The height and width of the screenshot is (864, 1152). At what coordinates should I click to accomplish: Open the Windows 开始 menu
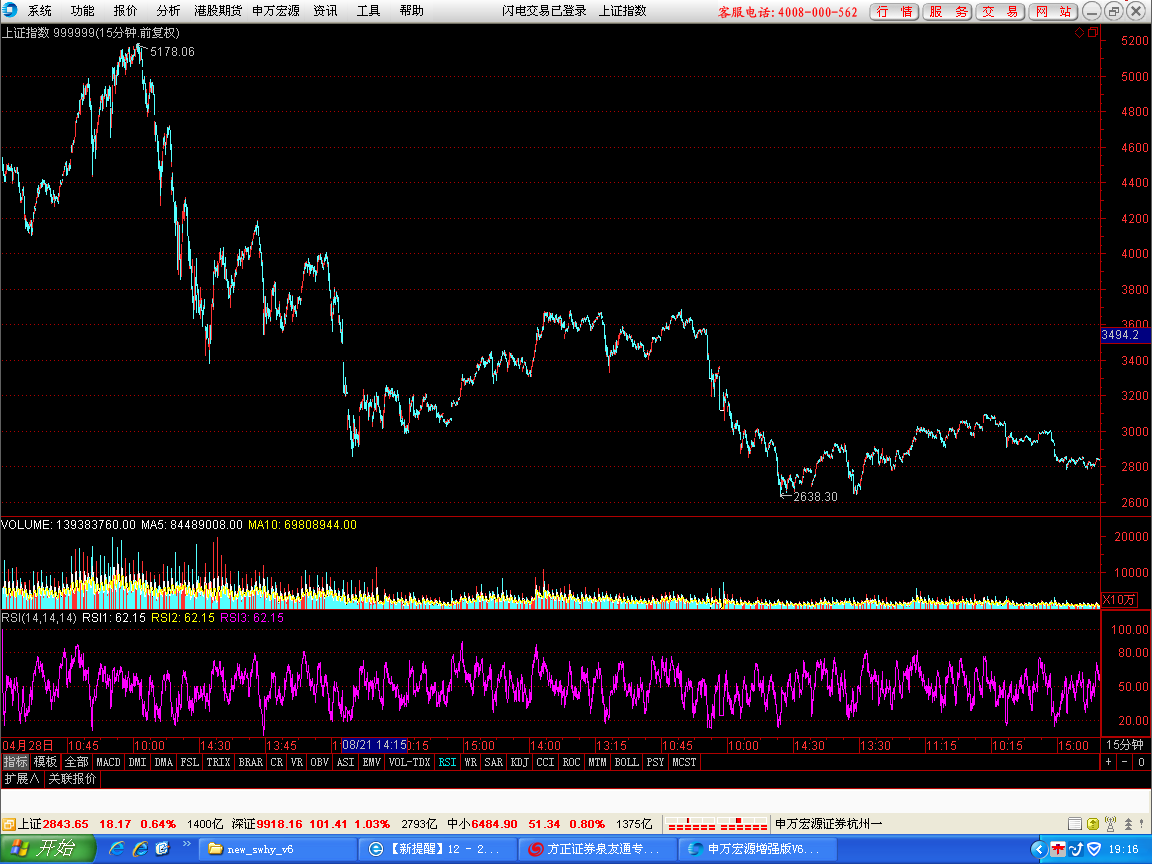48,849
